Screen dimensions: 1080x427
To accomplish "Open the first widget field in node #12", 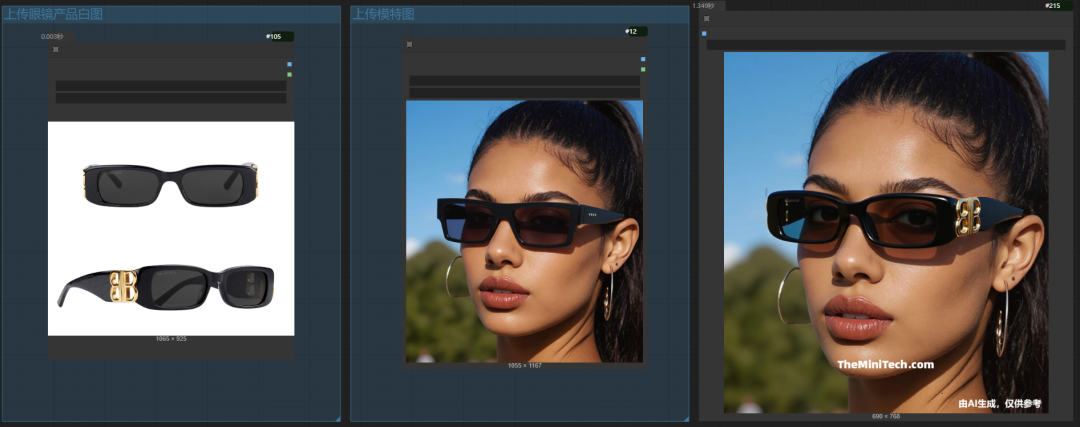I will pyautogui.click(x=525, y=80).
